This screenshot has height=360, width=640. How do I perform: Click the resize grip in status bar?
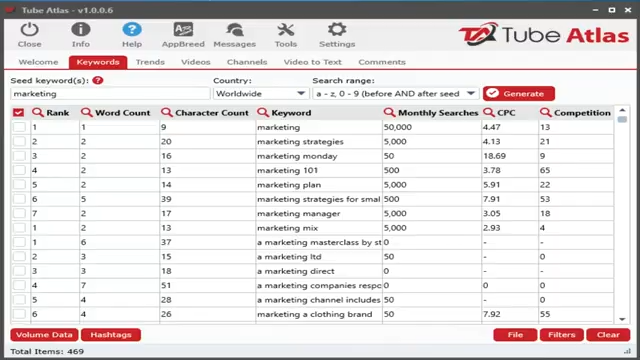(x=627, y=351)
